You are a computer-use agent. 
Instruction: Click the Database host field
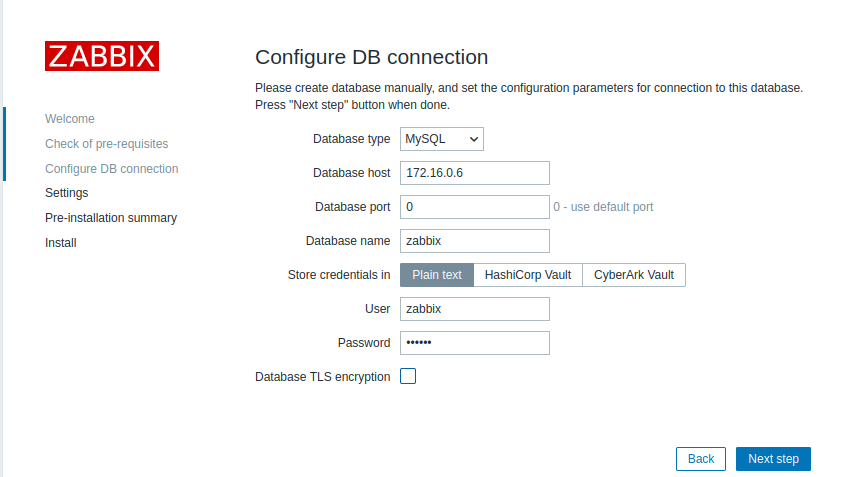tap(475, 173)
